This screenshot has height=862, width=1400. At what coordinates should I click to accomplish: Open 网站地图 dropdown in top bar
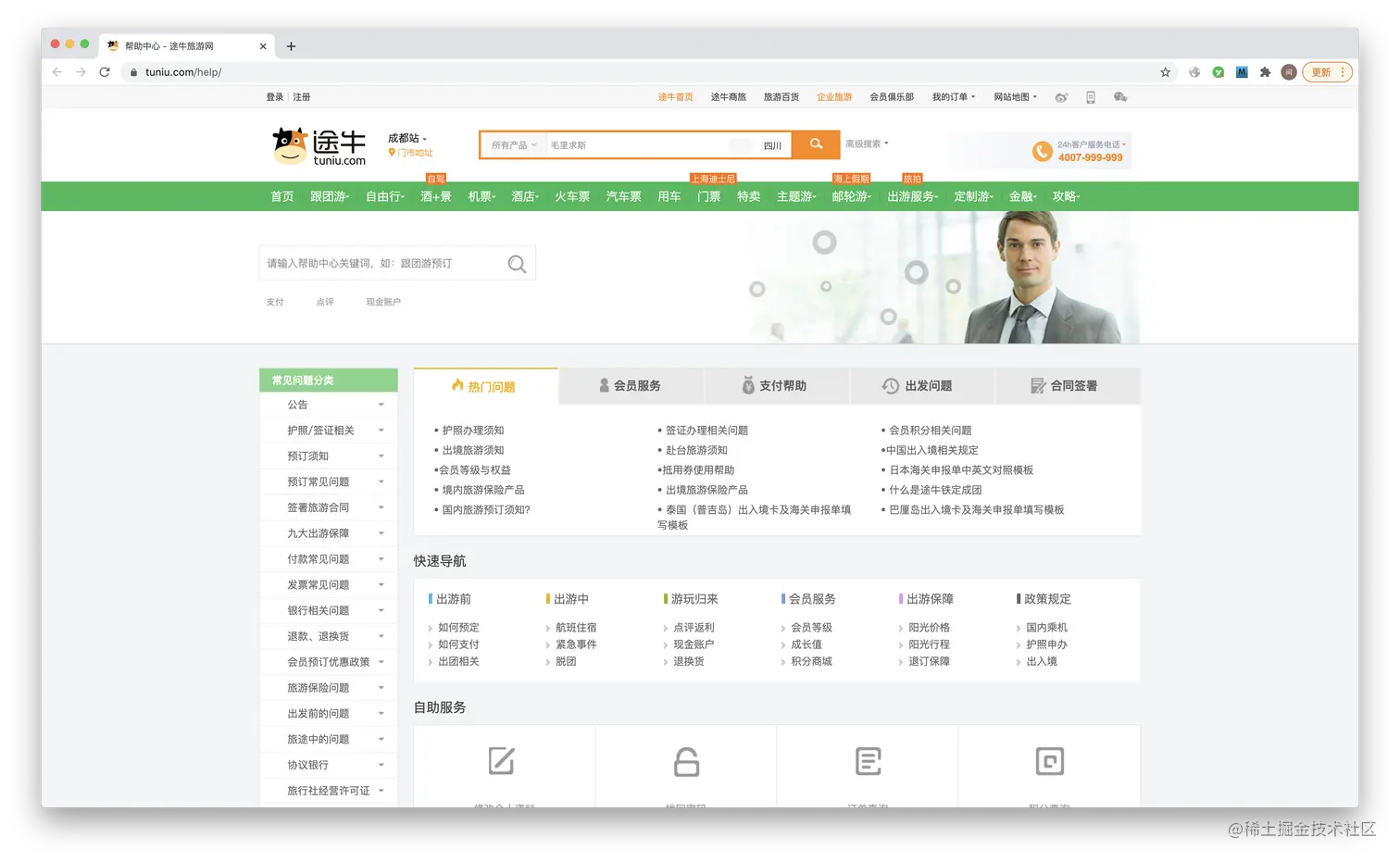[1016, 97]
